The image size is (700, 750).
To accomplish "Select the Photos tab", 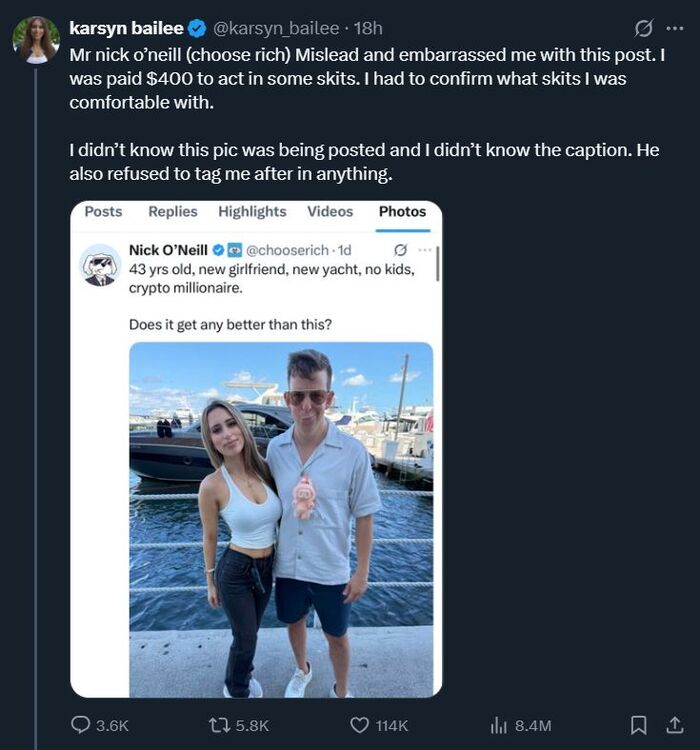I will [402, 211].
